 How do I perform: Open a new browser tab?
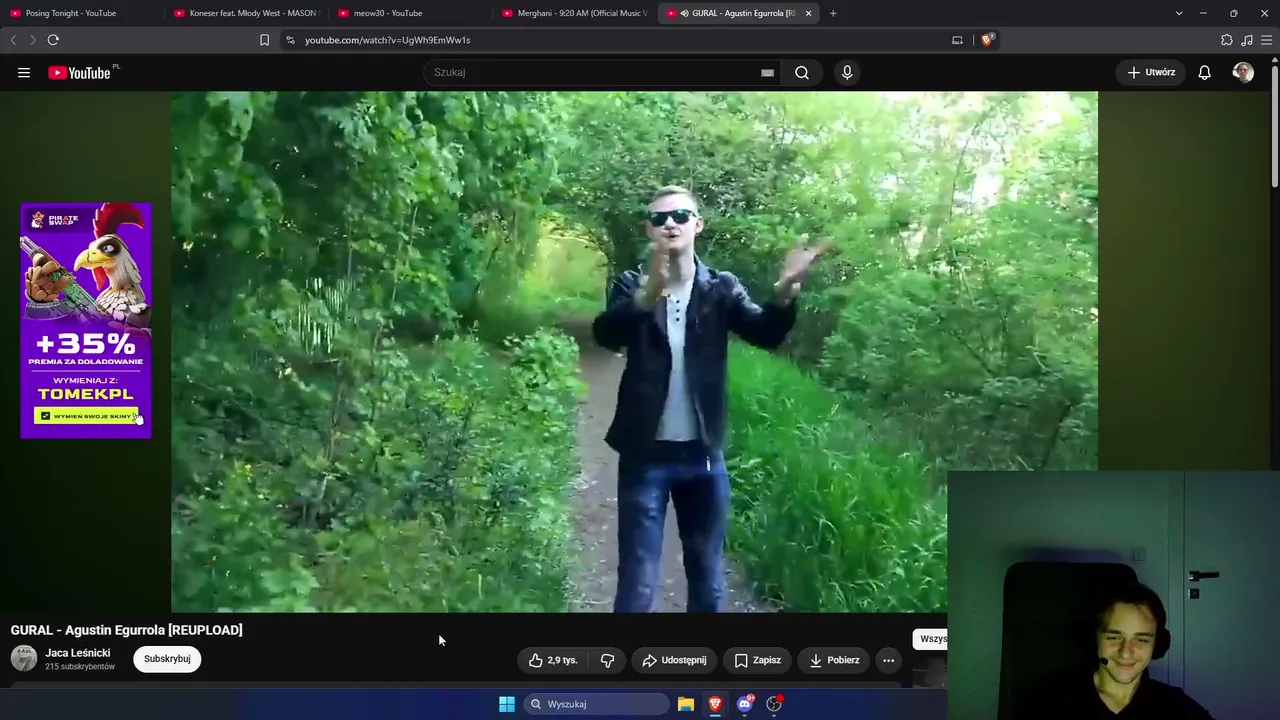(x=833, y=13)
